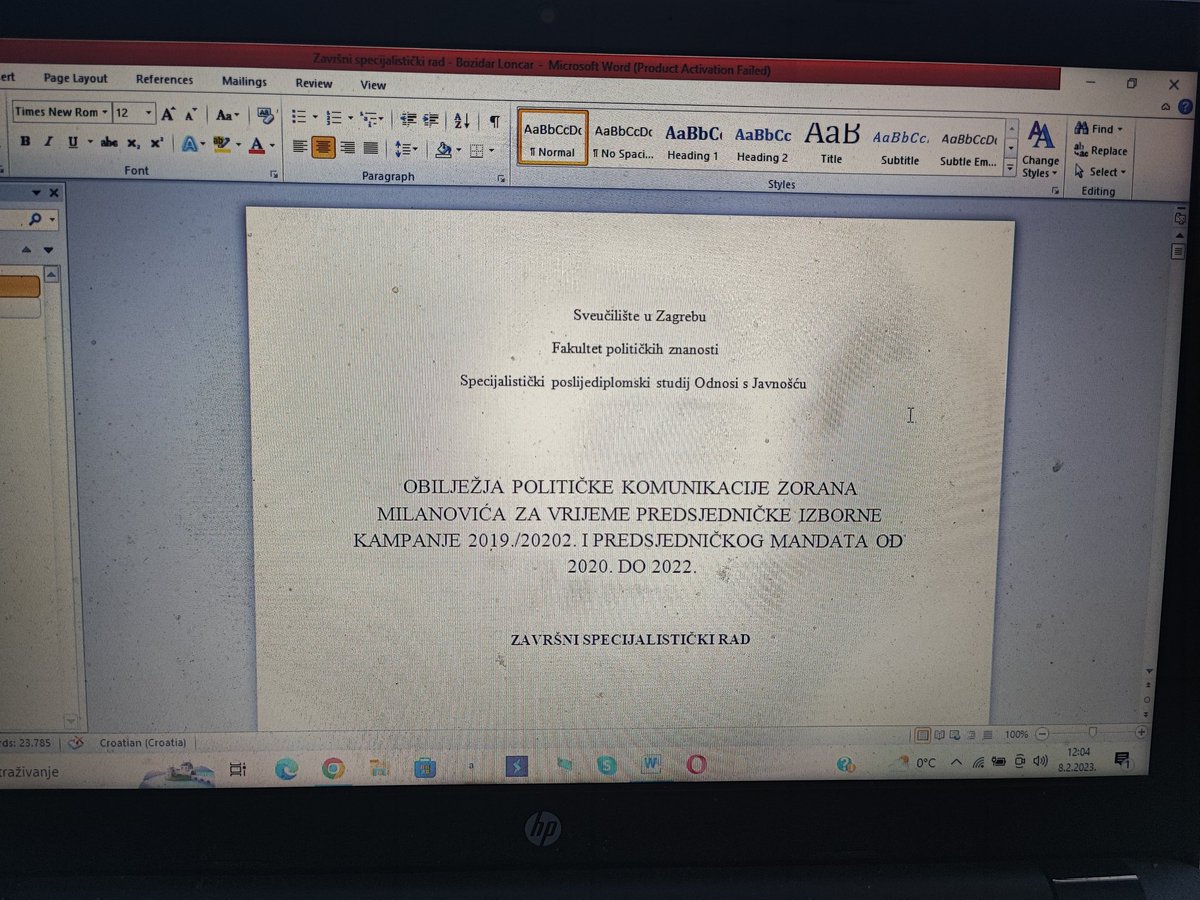Apply the Normal style
This screenshot has width=1200, height=900.
tap(552, 138)
